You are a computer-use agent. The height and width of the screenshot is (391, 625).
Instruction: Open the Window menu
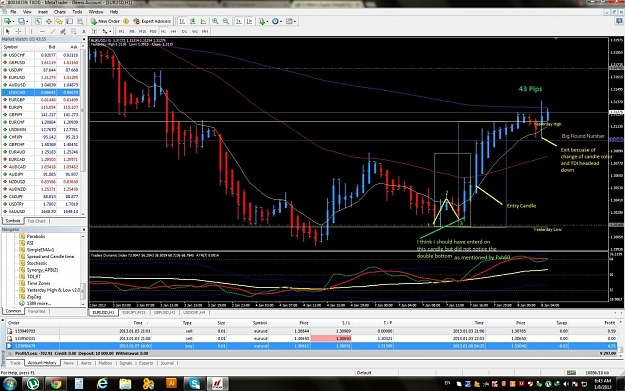[96, 12]
